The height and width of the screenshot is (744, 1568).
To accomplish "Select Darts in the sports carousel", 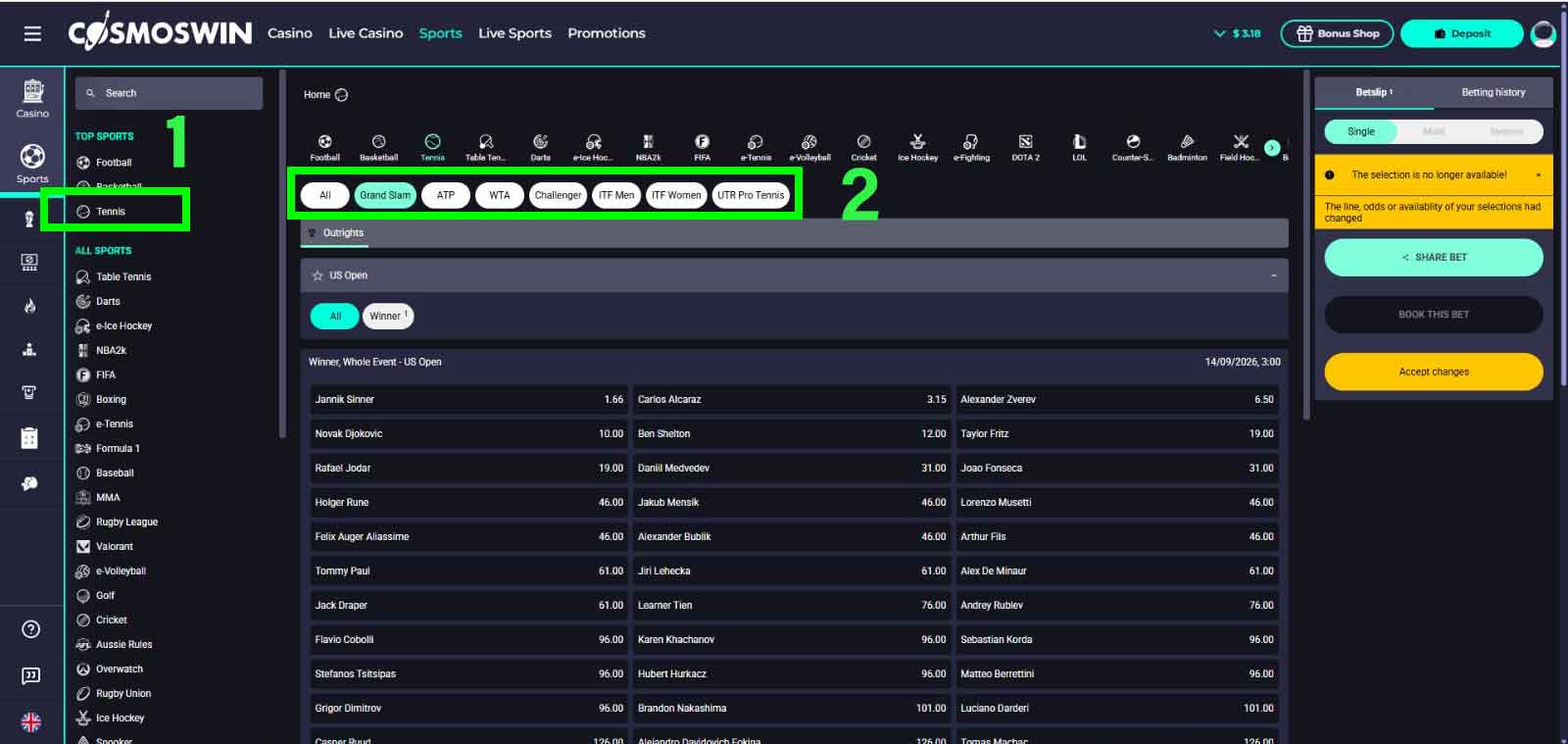I will pos(540,147).
